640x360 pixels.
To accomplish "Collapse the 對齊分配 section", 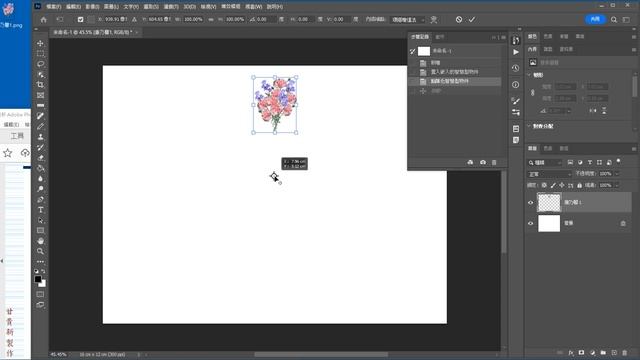I will [529, 126].
